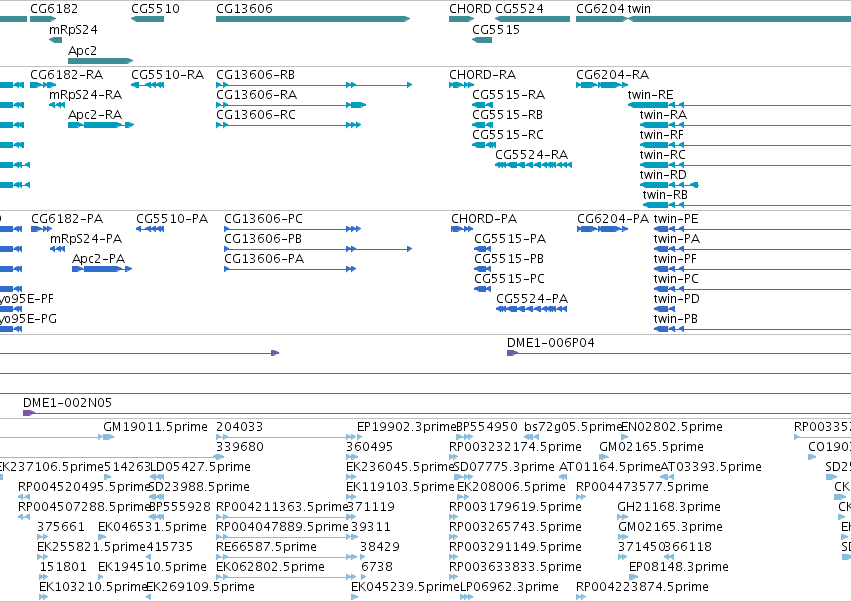Select transcript twin-RE
This screenshot has width=851, height=602.
(650, 95)
